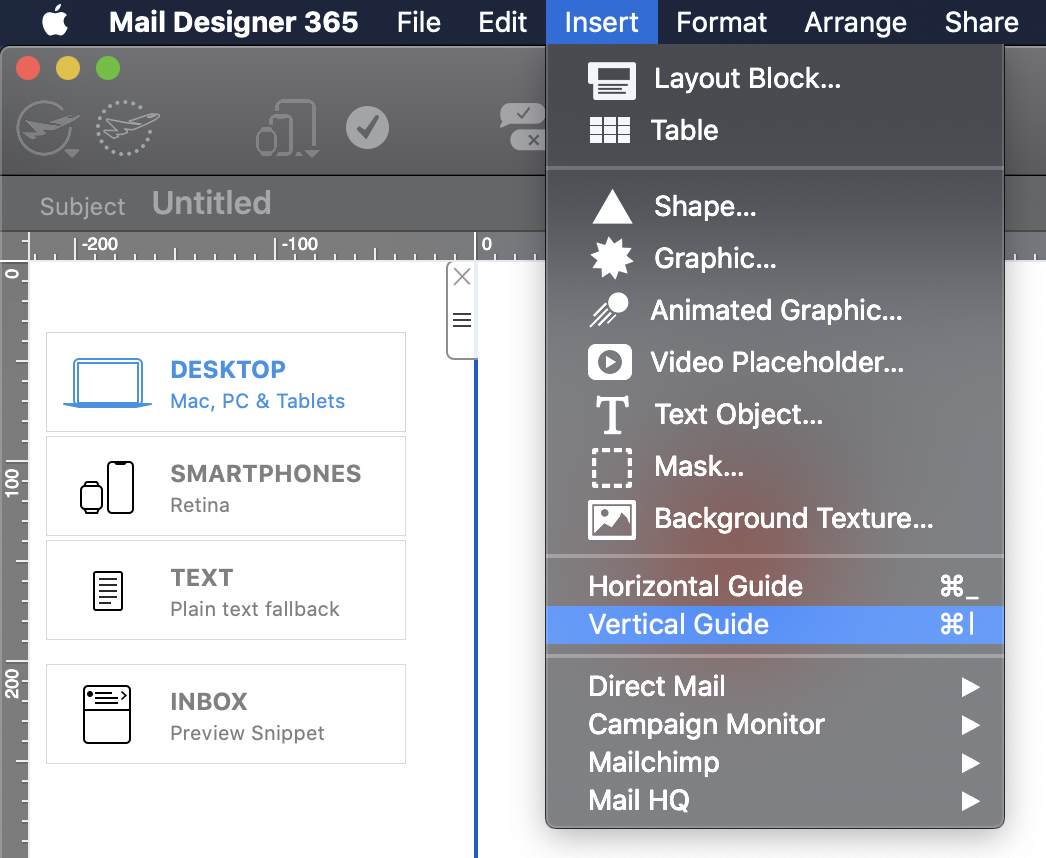Insert a Horizontal Guide
1046x858 pixels.
click(x=774, y=586)
